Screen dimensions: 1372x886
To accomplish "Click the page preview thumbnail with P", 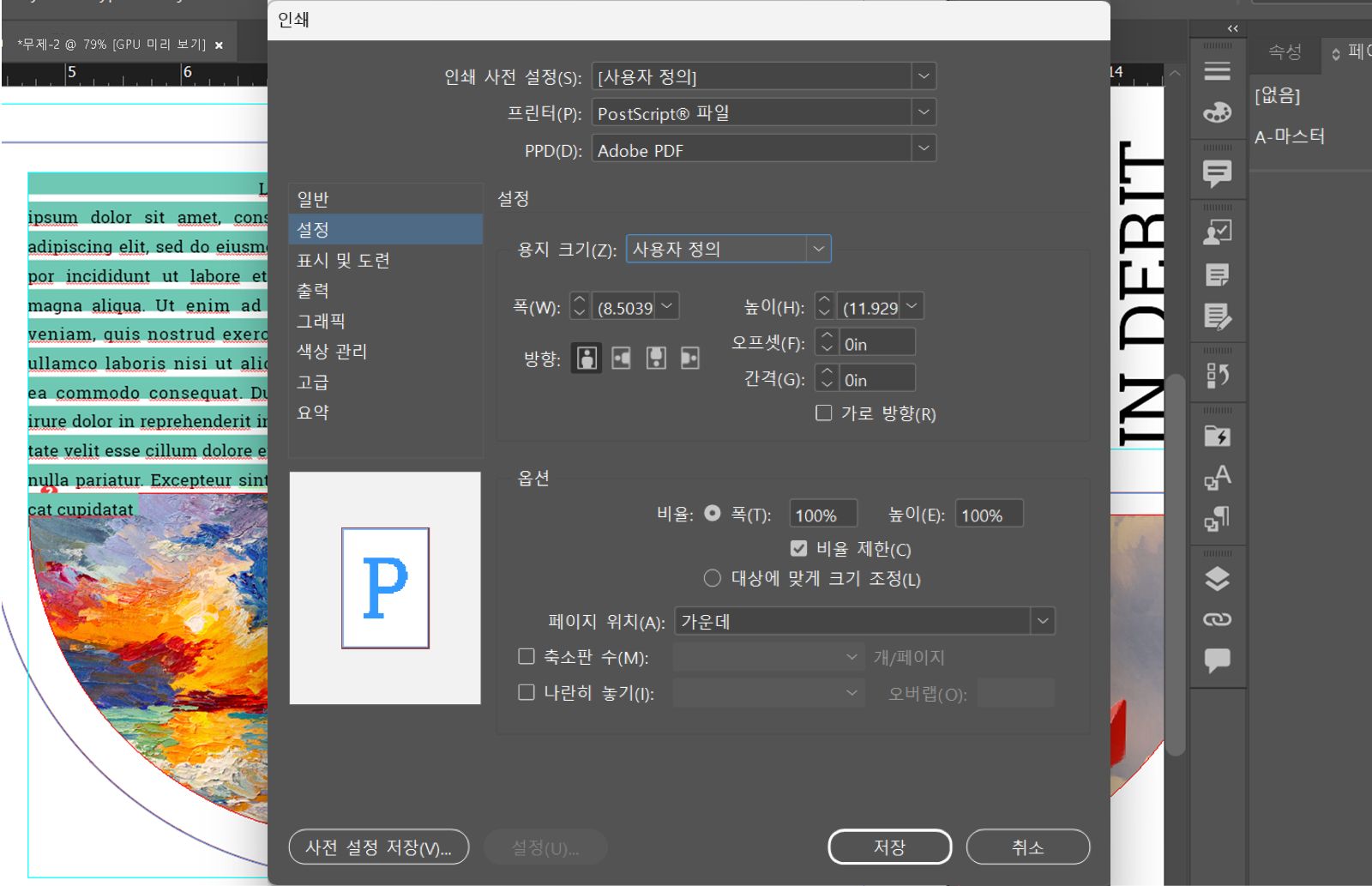I will pos(385,588).
